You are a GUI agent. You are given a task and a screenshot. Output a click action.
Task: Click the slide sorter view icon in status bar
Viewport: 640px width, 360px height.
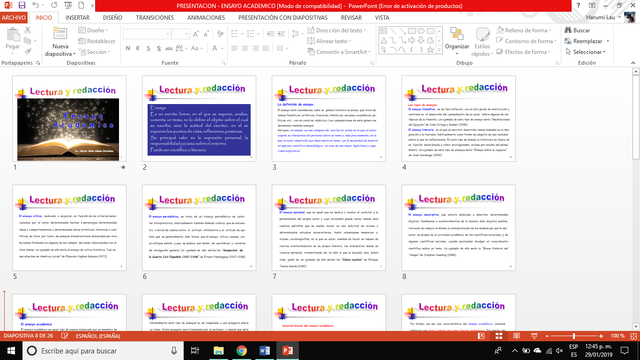pos(499,336)
